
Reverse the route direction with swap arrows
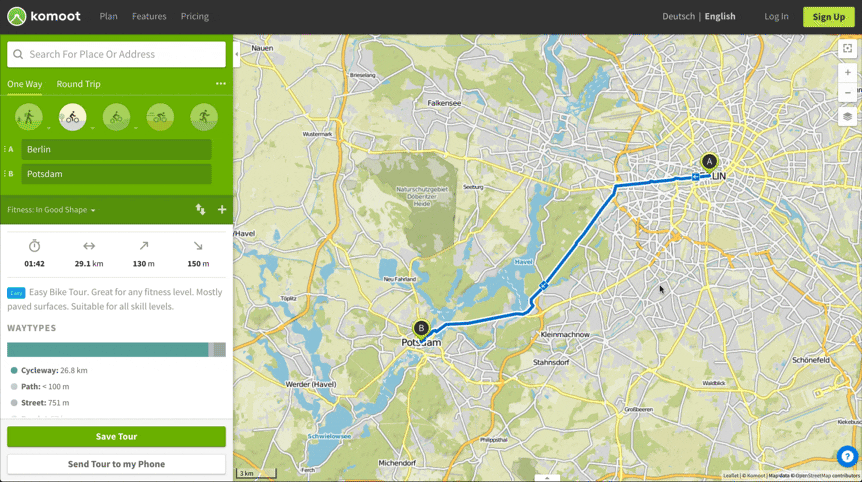200,210
